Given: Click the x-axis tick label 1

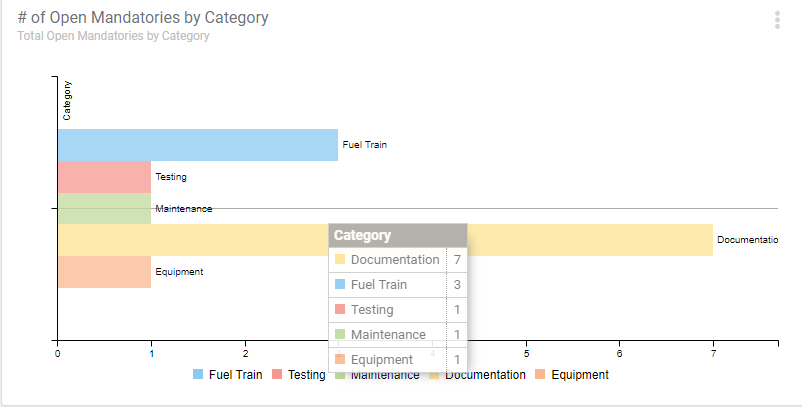Looking at the screenshot, I should point(151,353).
